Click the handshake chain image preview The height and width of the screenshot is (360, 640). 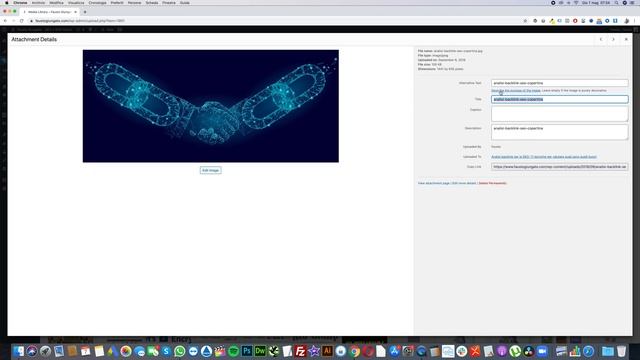[x=211, y=106]
